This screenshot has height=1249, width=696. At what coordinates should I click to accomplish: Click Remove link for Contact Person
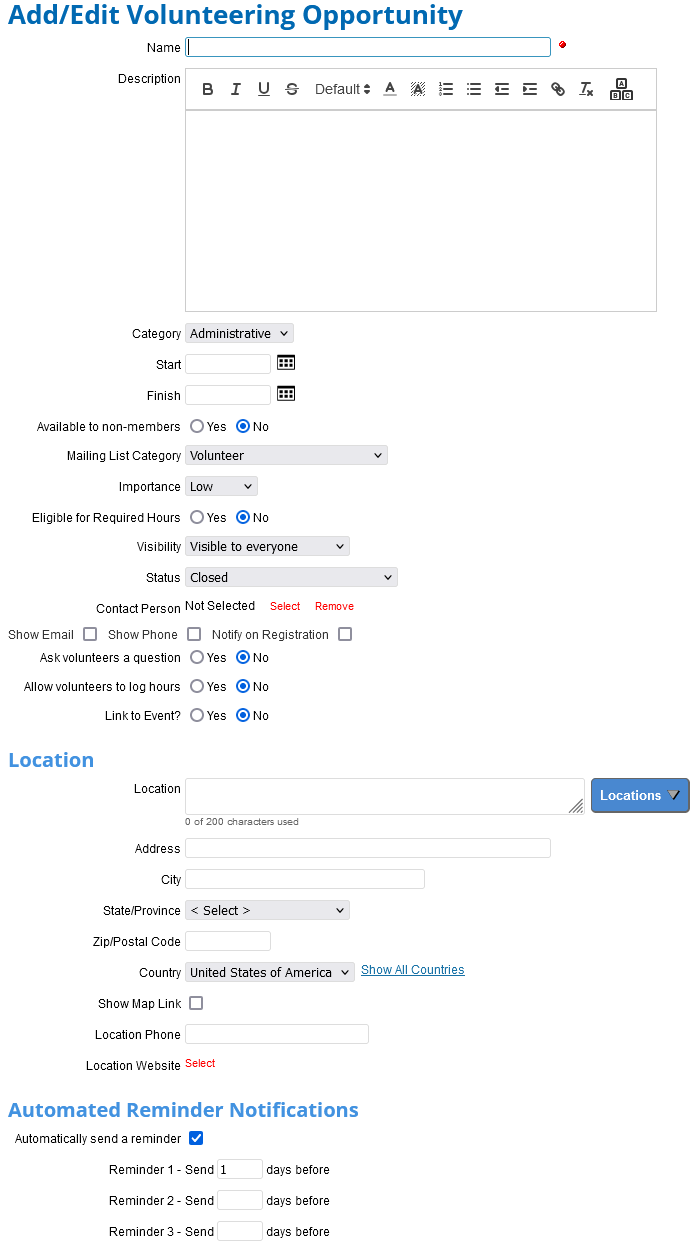[334, 606]
